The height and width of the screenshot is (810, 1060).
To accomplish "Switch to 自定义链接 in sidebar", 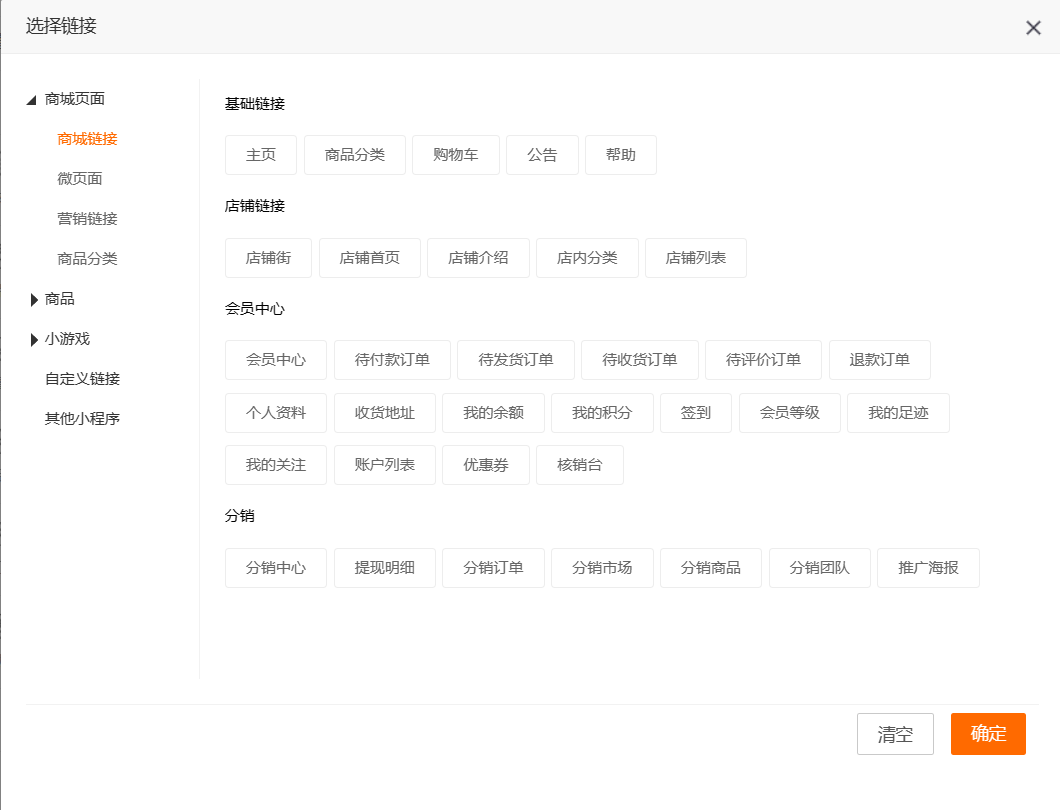I will [82, 379].
